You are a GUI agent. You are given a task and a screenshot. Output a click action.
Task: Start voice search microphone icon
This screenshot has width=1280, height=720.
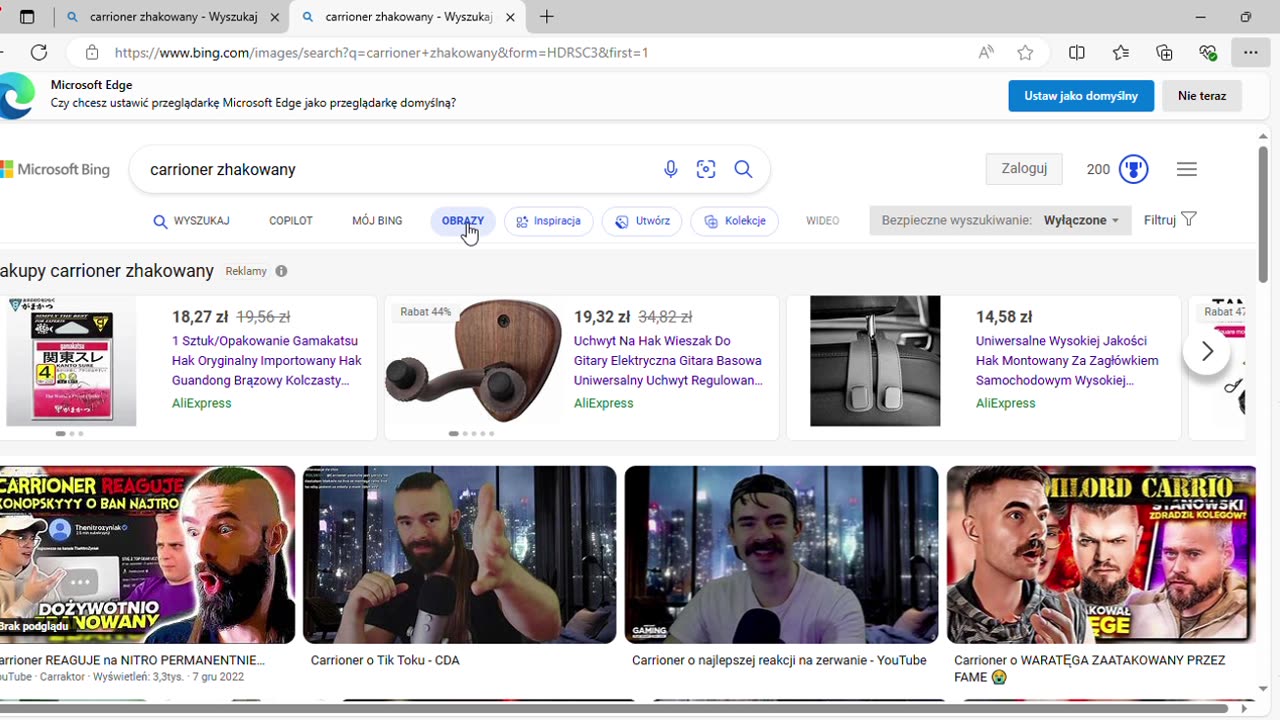pyautogui.click(x=671, y=170)
